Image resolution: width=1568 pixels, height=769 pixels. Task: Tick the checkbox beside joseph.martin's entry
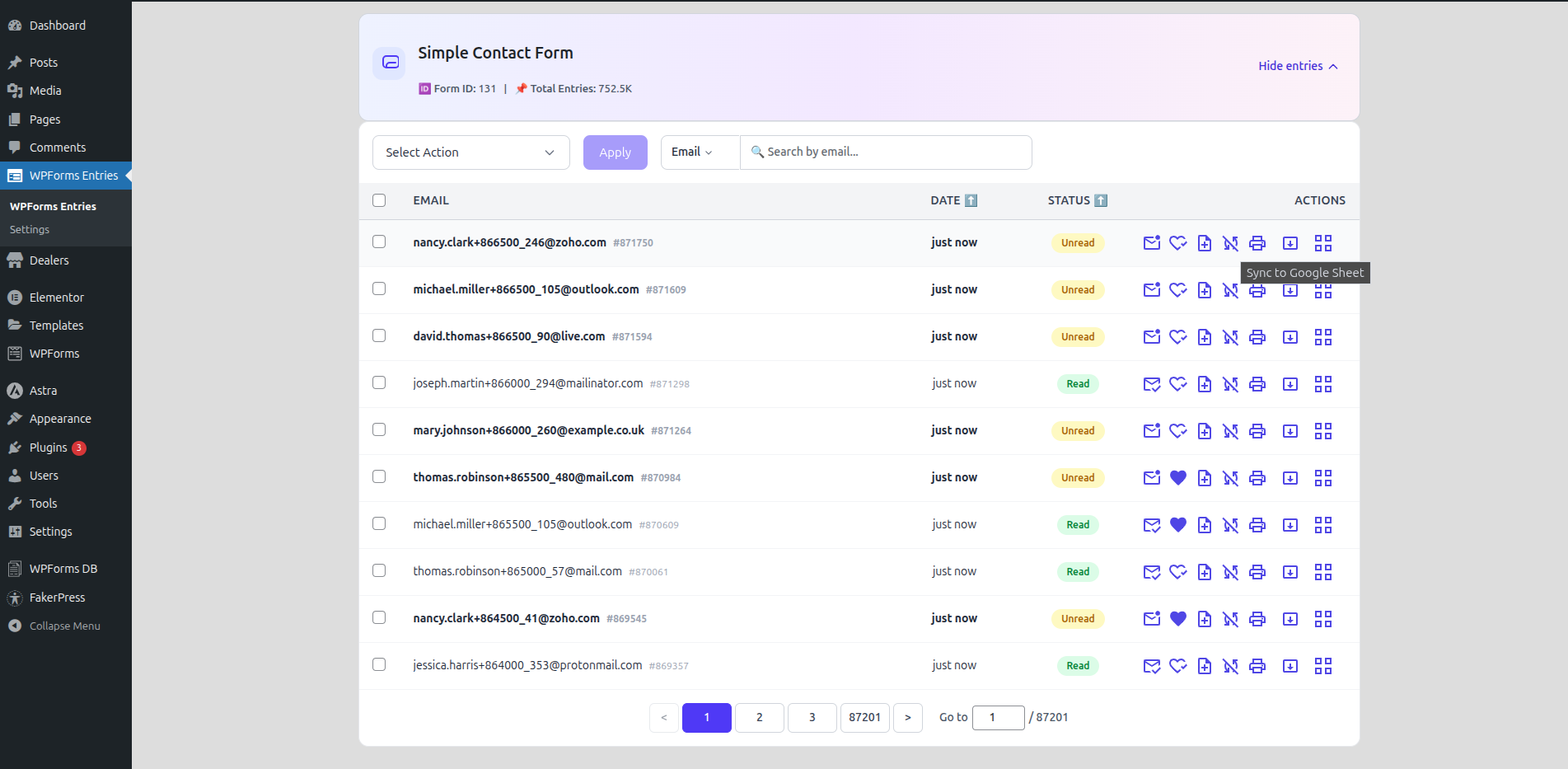coord(379,382)
